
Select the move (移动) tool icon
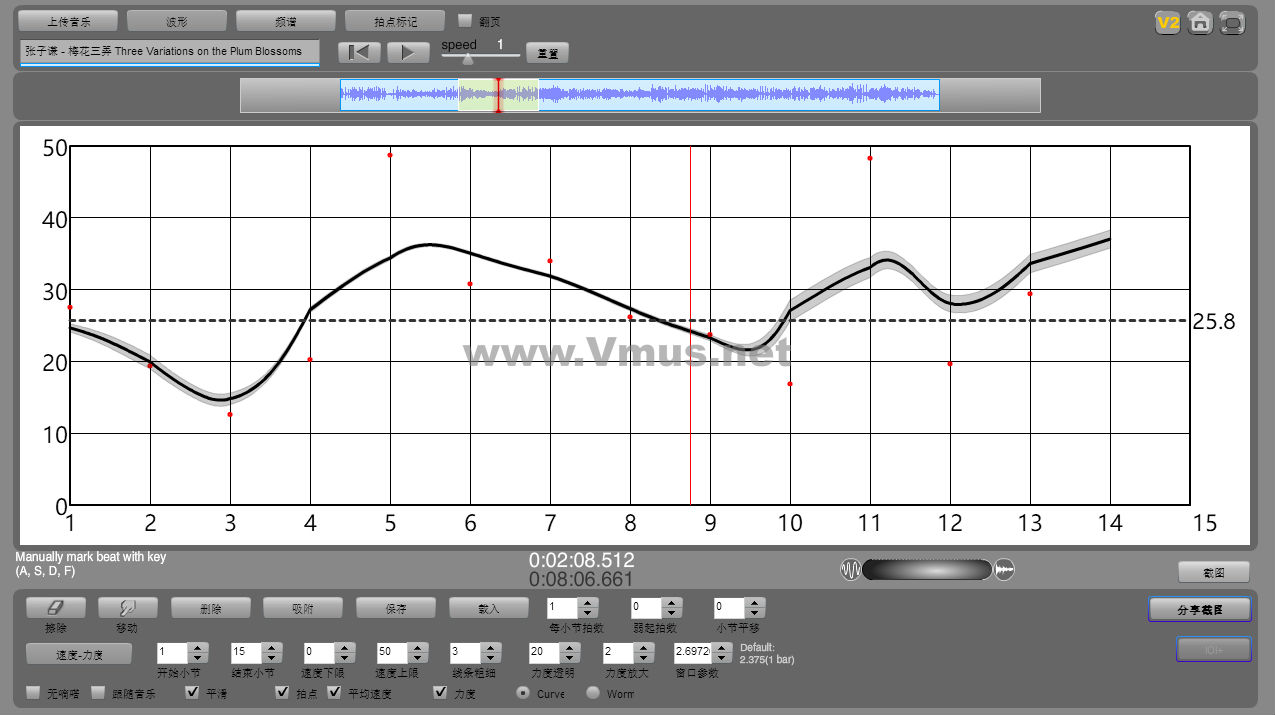tap(126, 608)
